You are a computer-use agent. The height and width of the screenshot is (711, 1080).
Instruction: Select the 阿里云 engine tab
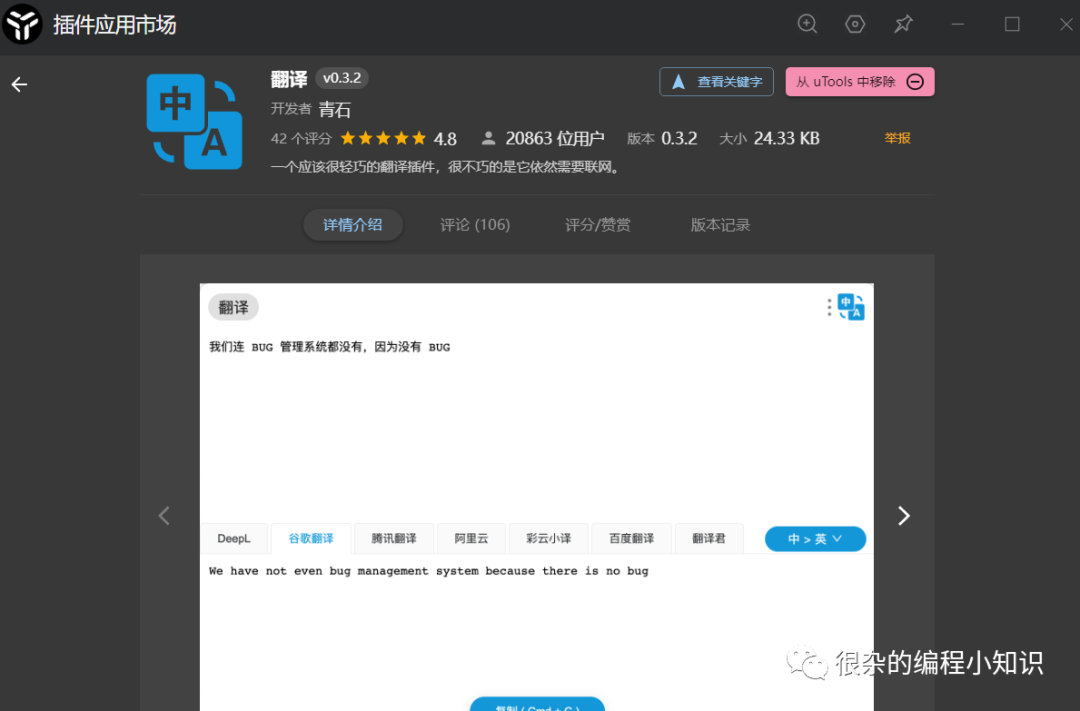tap(471, 538)
